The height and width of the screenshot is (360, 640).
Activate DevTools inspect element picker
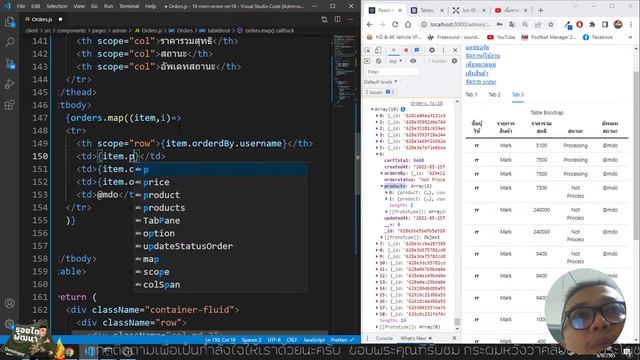[x=367, y=50]
